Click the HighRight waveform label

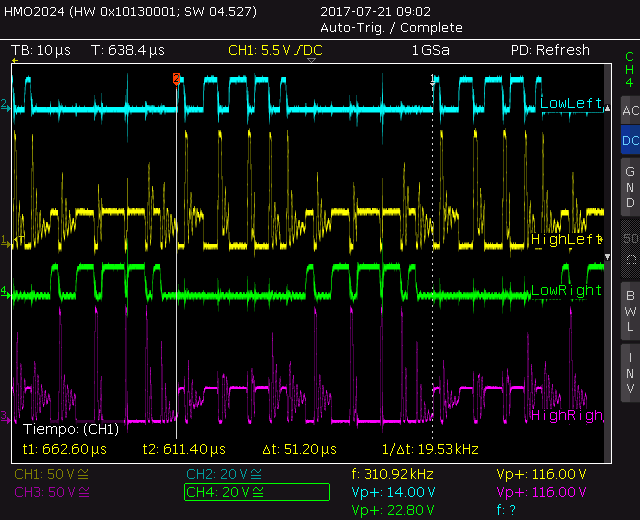(567, 416)
